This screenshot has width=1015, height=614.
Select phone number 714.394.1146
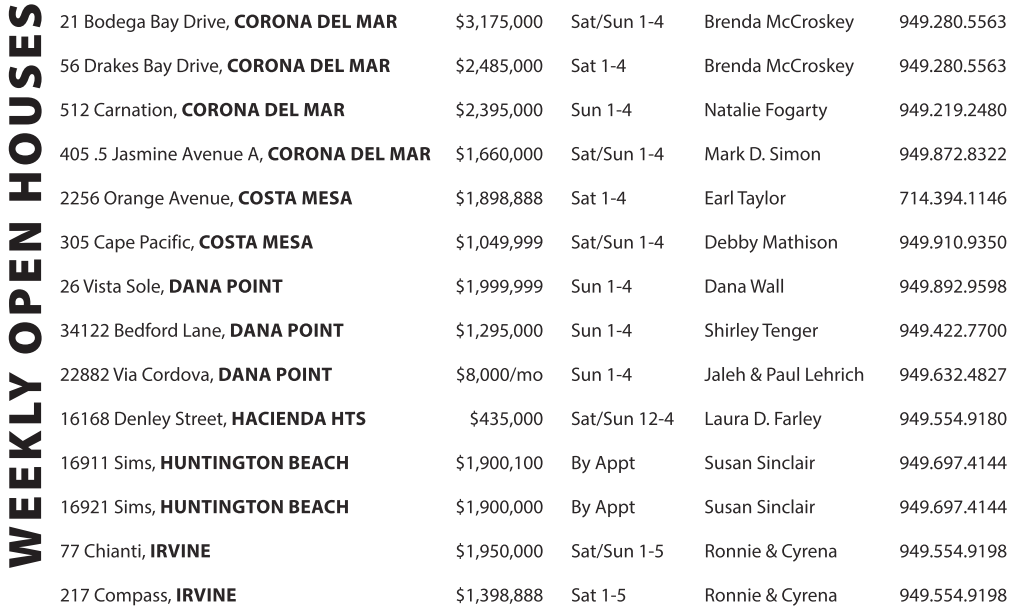(x=952, y=198)
